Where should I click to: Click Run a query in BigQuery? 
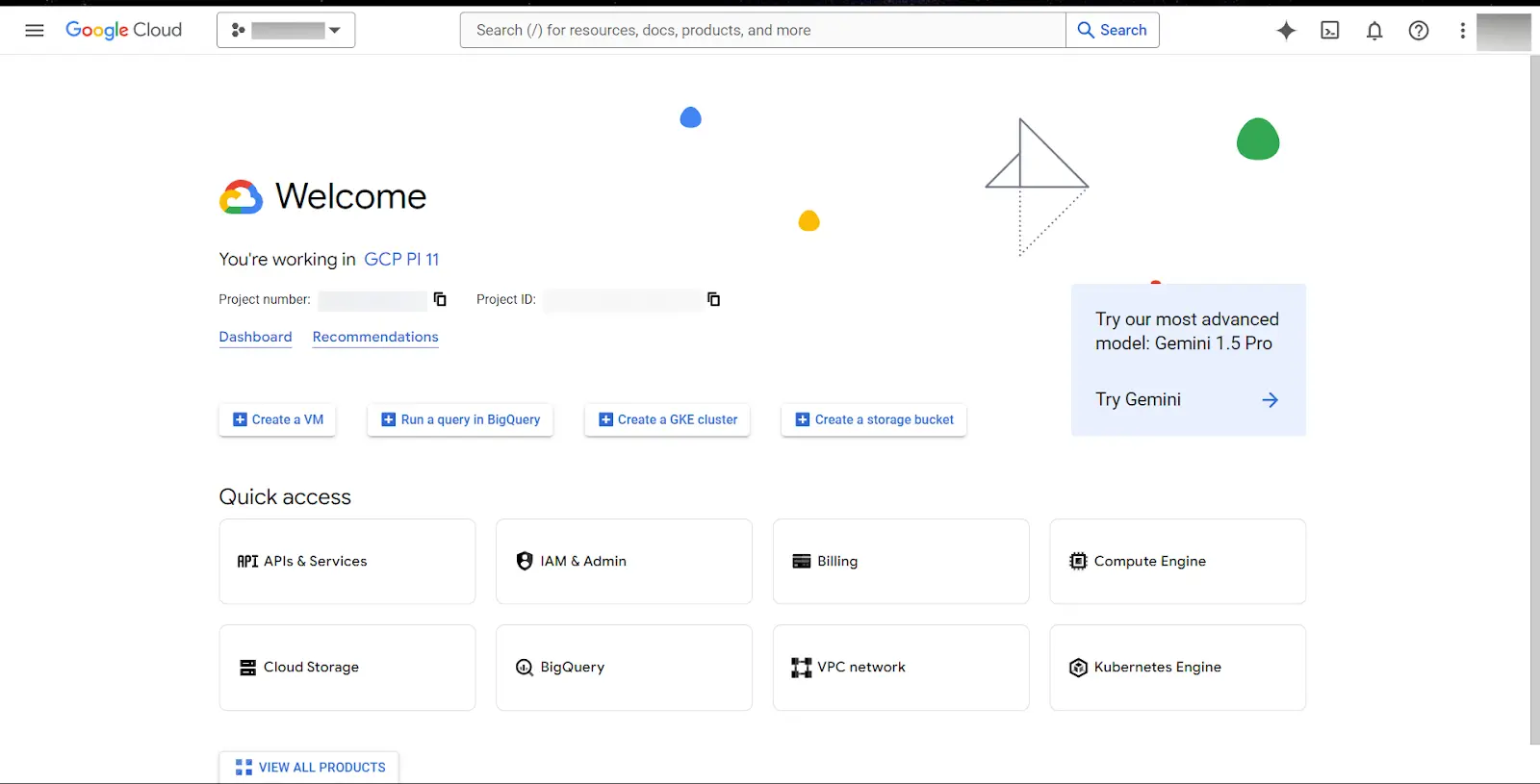click(x=460, y=419)
